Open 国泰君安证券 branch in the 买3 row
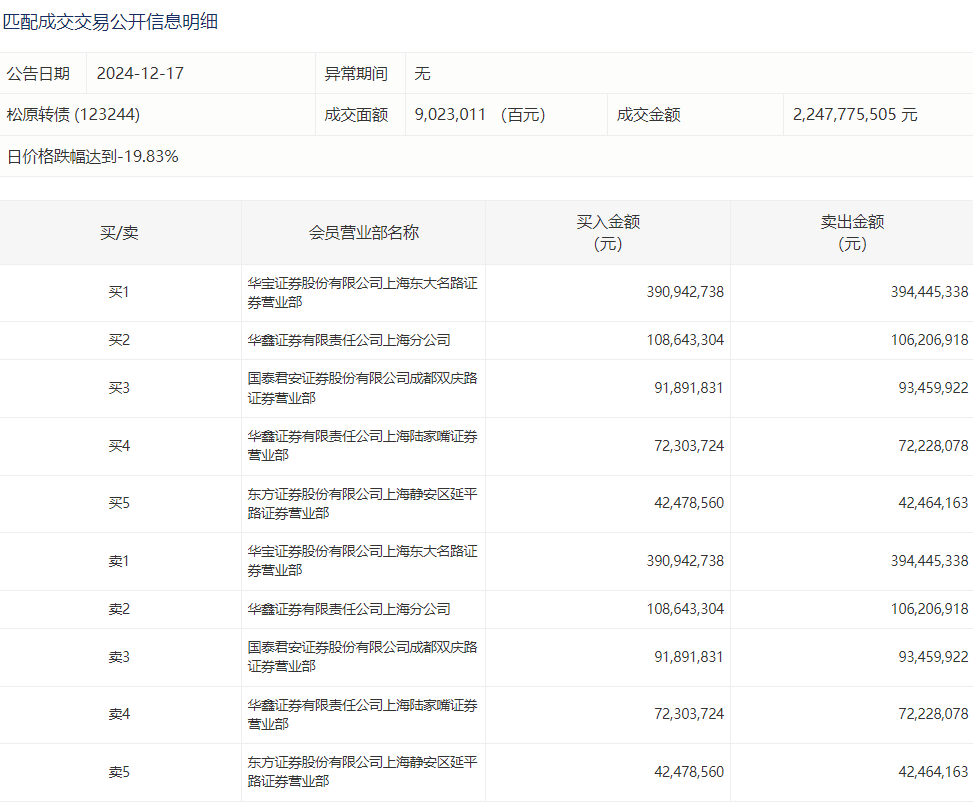Viewport: 973px width, 802px height. pyautogui.click(x=362, y=388)
